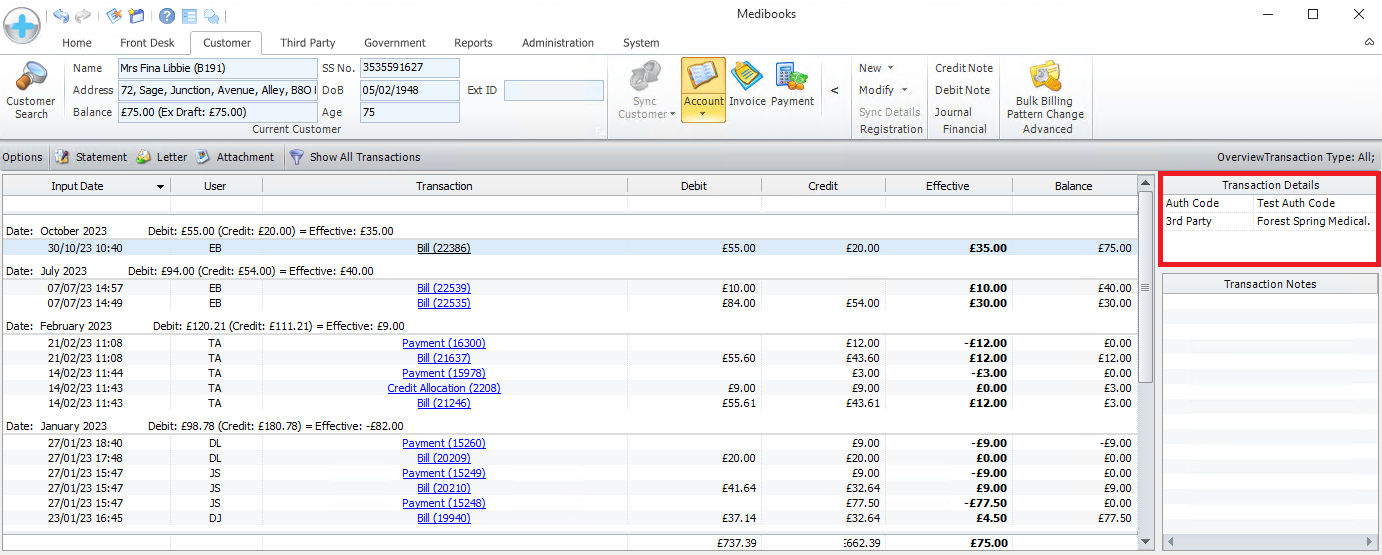Click the undo arrow in quick access toolbar
Viewport: 1382px width, 555px height.
(61, 16)
